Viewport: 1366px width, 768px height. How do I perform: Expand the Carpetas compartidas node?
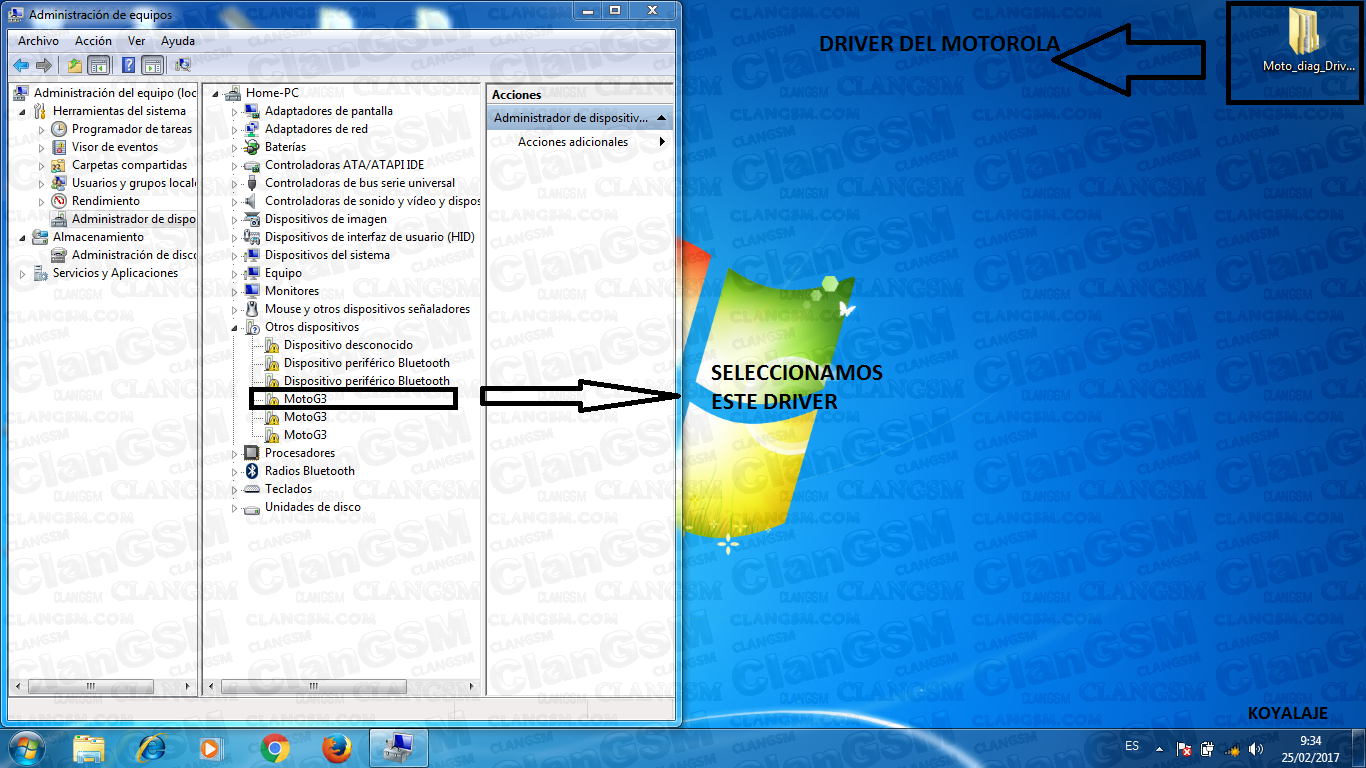[41, 165]
